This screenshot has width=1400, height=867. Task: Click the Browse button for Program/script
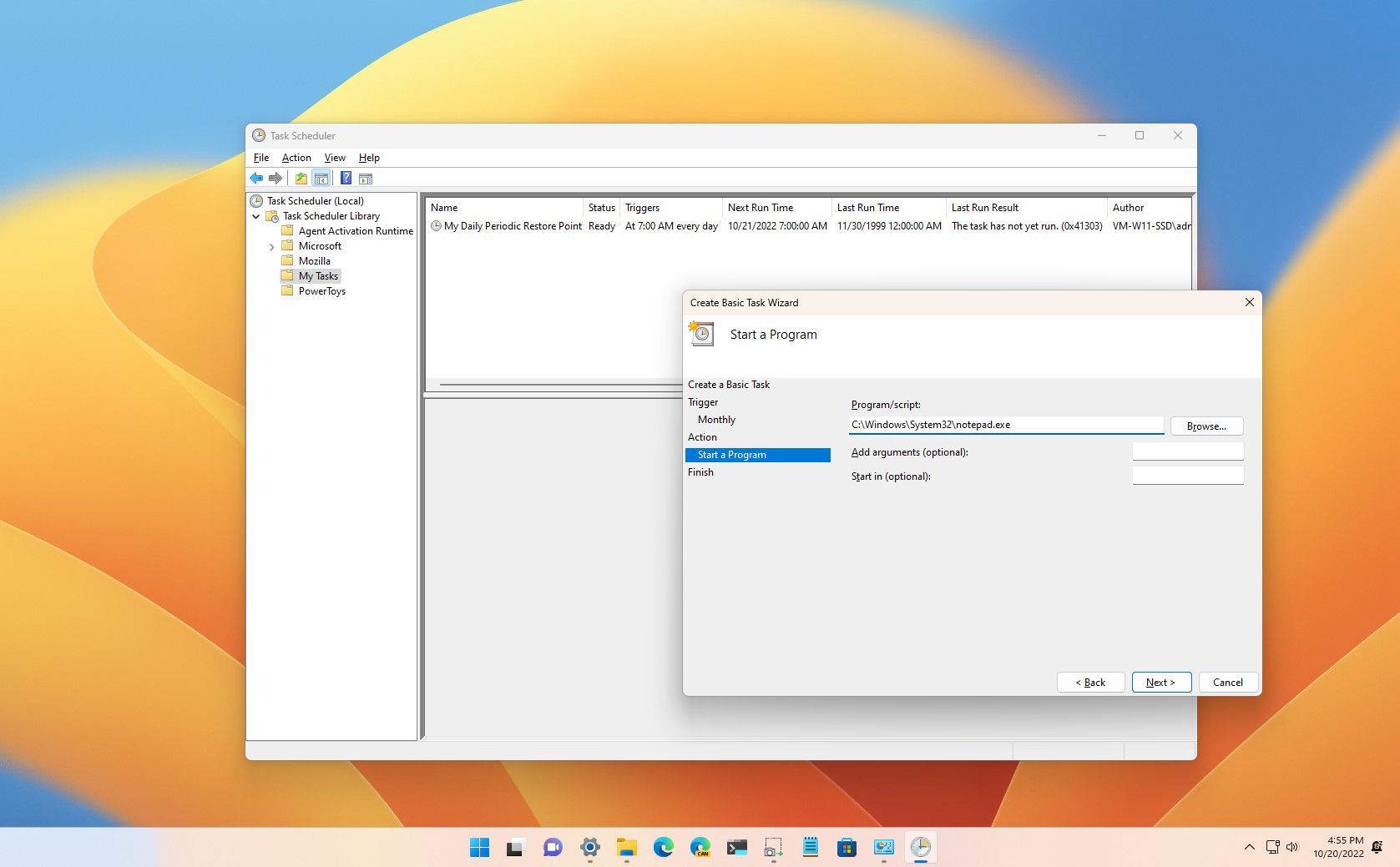pyautogui.click(x=1205, y=426)
